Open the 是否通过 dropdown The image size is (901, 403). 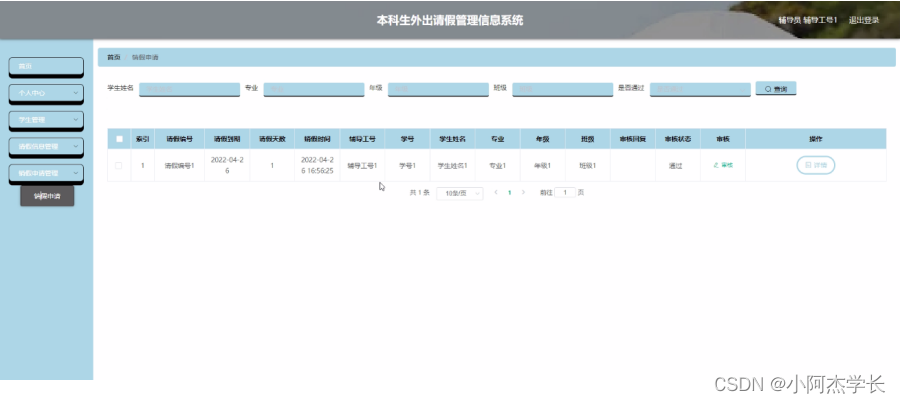(700, 89)
